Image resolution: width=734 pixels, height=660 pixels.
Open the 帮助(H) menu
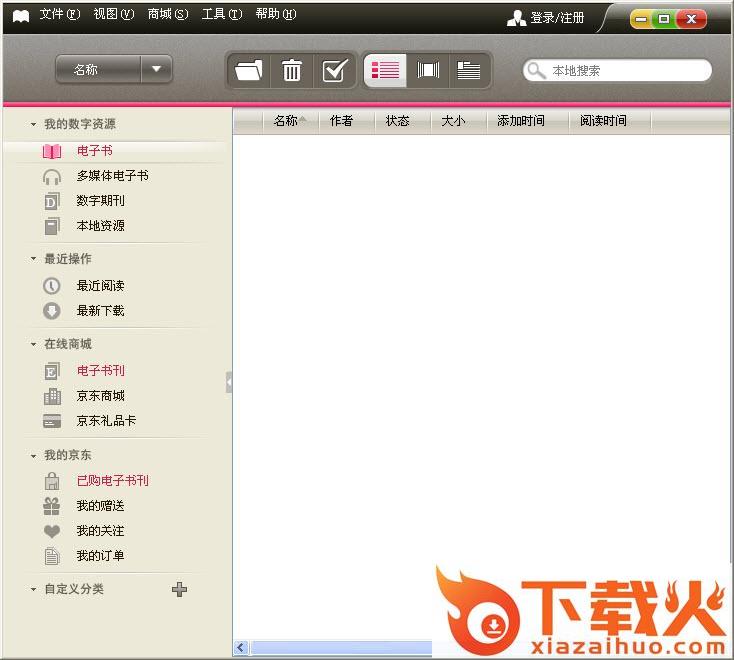pos(276,15)
